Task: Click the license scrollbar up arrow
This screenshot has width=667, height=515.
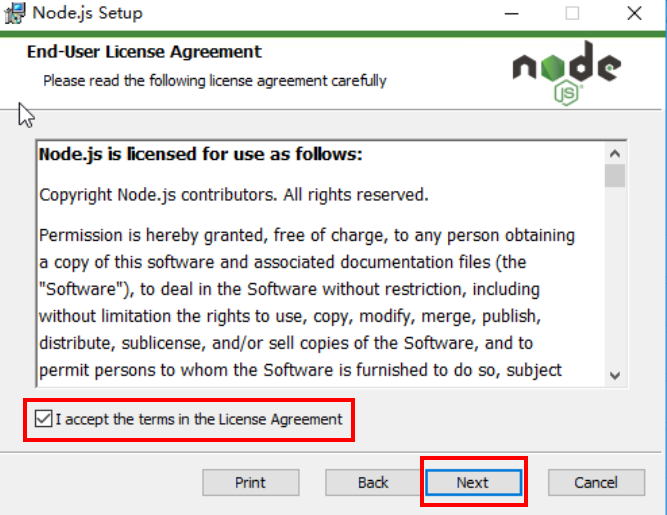Action: point(615,154)
